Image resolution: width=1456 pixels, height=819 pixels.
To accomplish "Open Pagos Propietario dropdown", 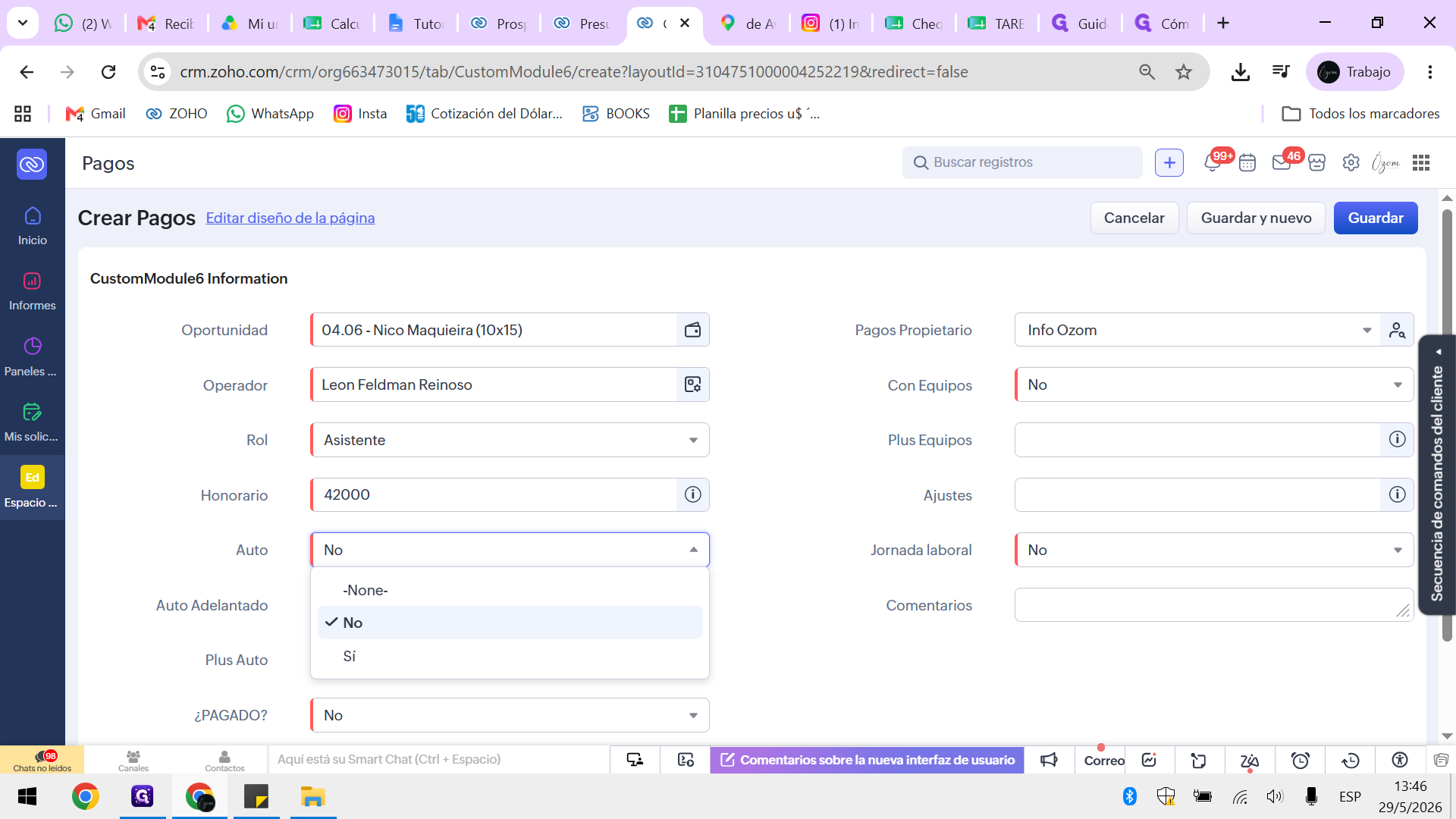I will tap(1198, 330).
